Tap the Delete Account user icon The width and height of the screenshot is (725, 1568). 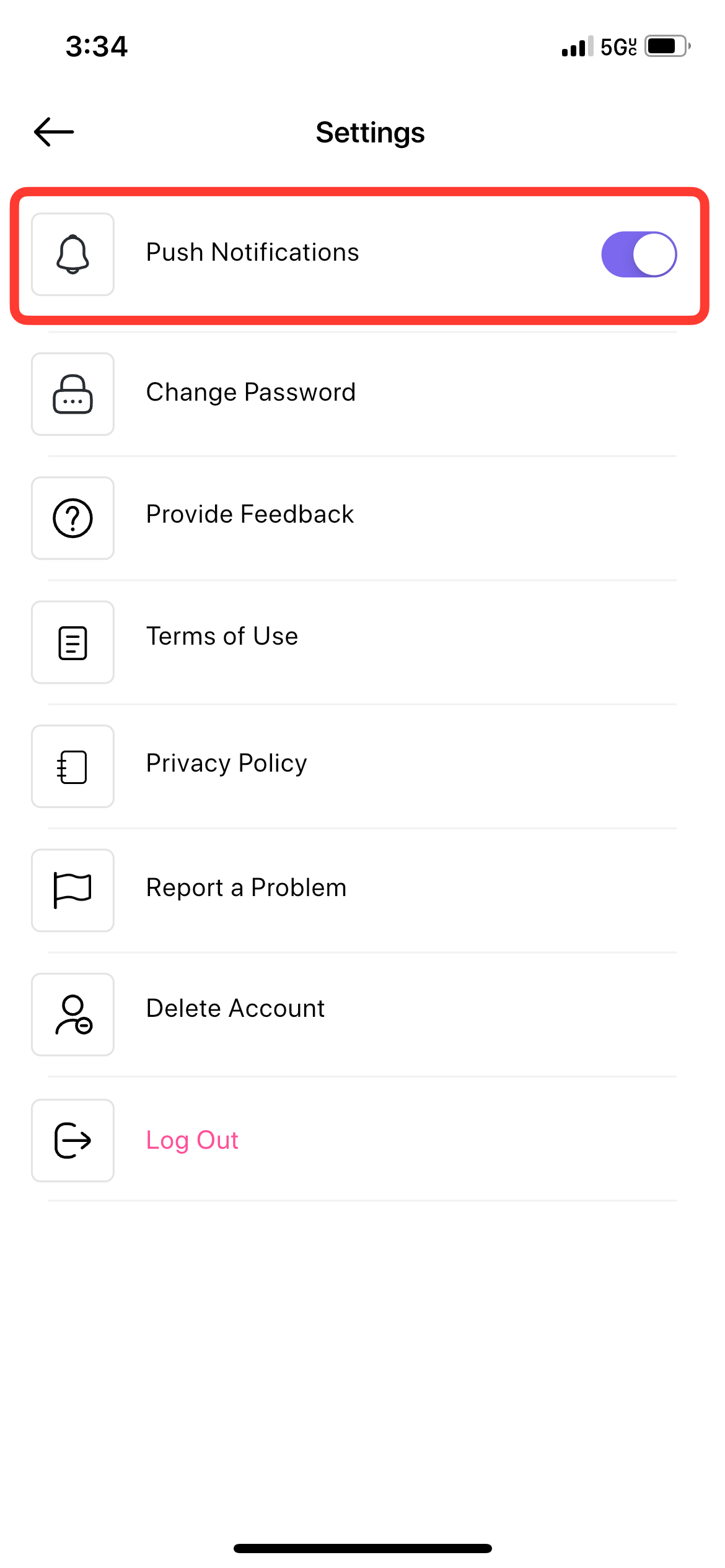pos(72,1014)
